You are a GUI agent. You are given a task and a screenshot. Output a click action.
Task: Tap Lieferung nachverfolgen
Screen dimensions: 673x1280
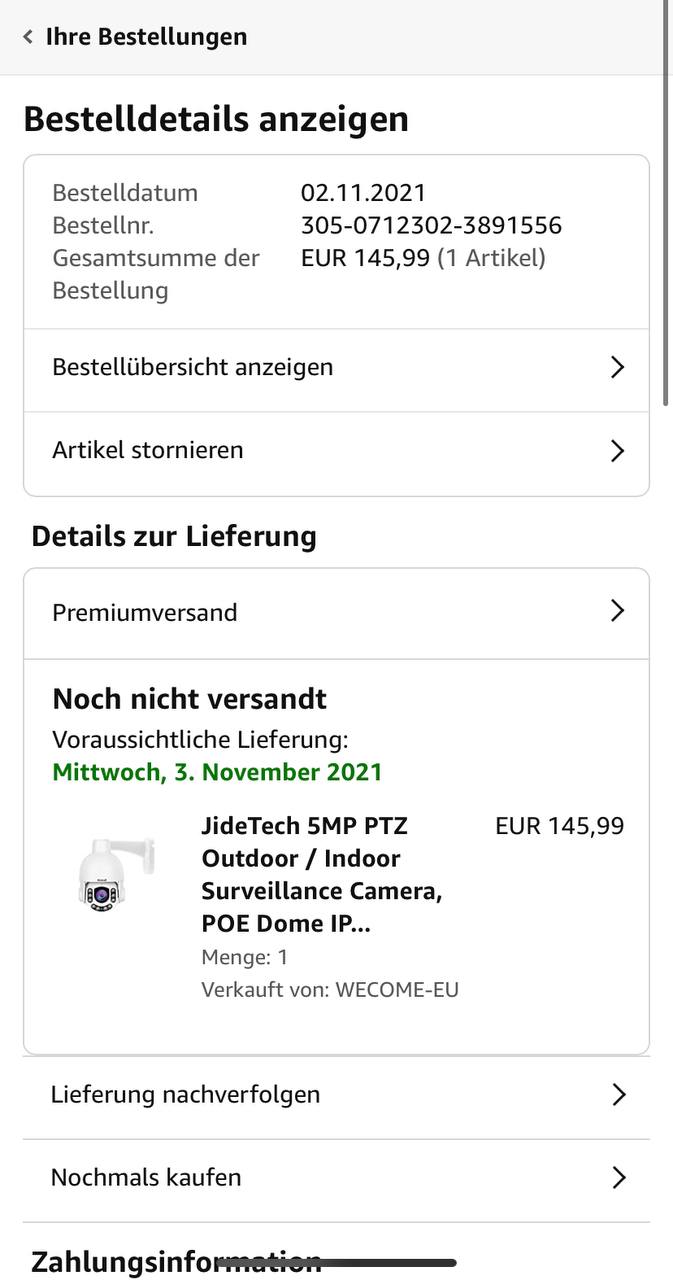point(186,1094)
